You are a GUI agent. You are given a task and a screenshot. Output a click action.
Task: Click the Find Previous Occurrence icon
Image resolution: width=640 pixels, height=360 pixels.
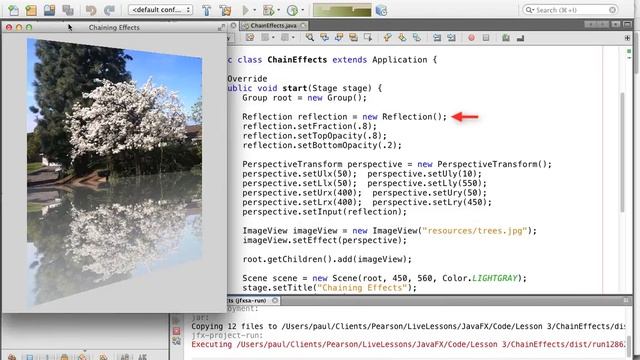coord(324,38)
